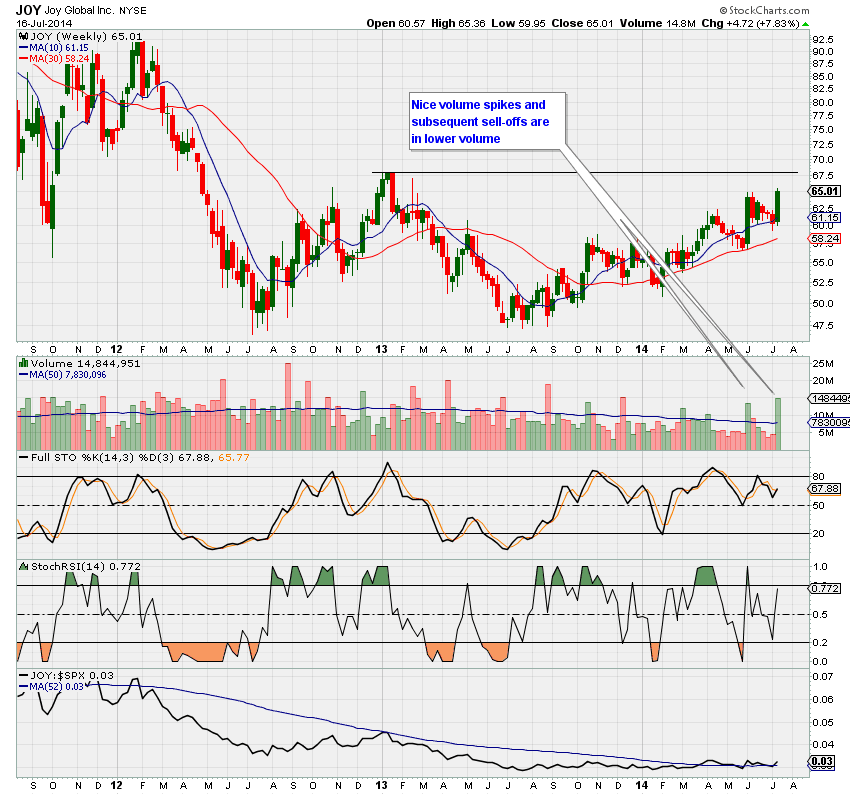
Task: Click the 0.772 tag on StochRSI axis
Action: [x=825, y=588]
